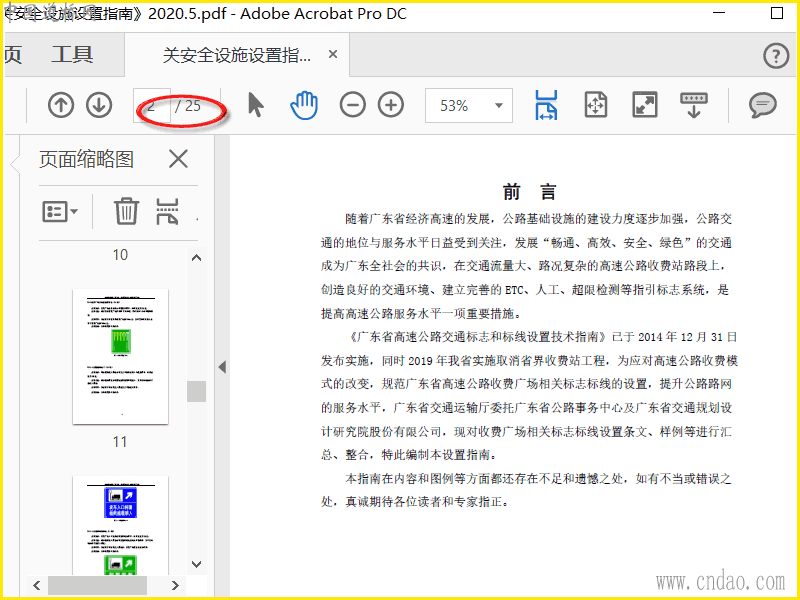Viewport: 800px width, 600px height.
Task: Zoom out with the minus button
Action: coord(353,105)
